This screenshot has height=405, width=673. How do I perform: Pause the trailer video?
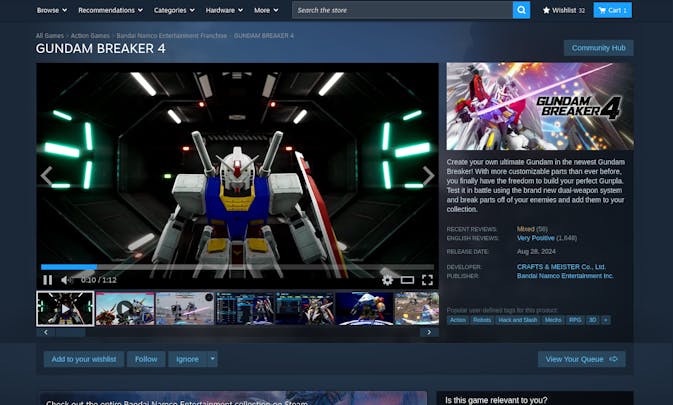pyautogui.click(x=47, y=280)
